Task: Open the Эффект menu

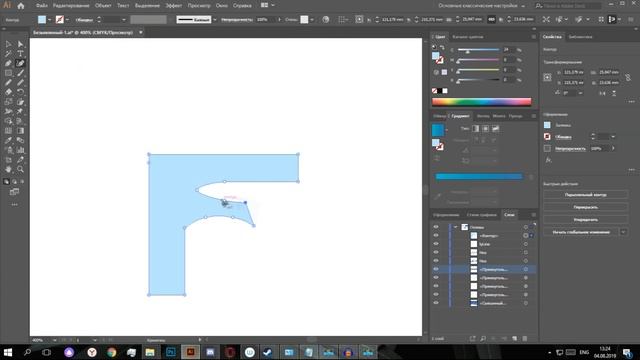Action: (x=173, y=6)
